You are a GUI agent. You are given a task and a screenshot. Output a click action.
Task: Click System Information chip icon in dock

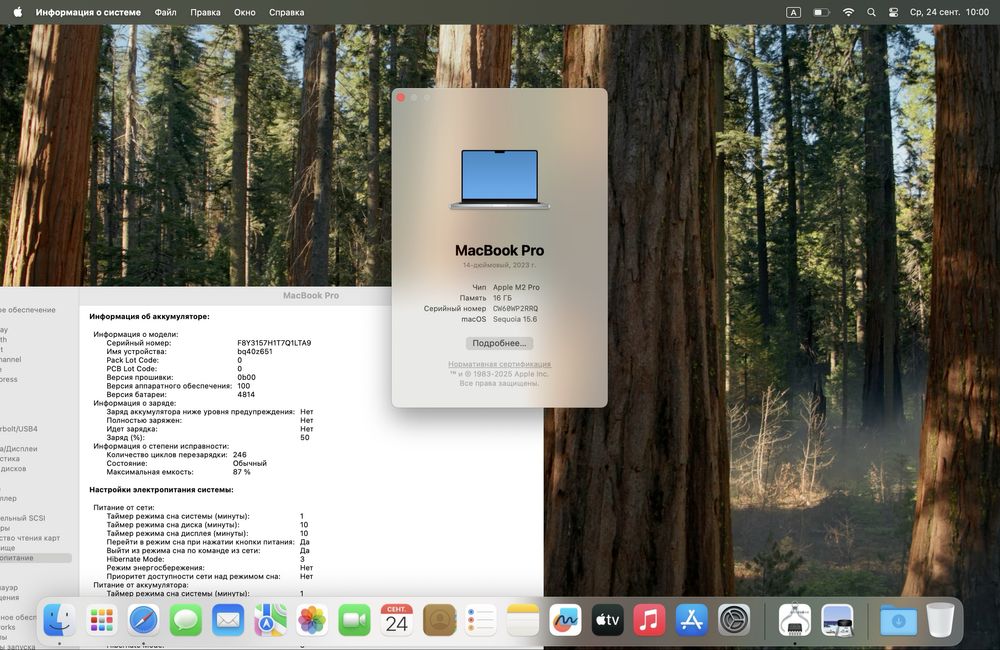click(795, 619)
